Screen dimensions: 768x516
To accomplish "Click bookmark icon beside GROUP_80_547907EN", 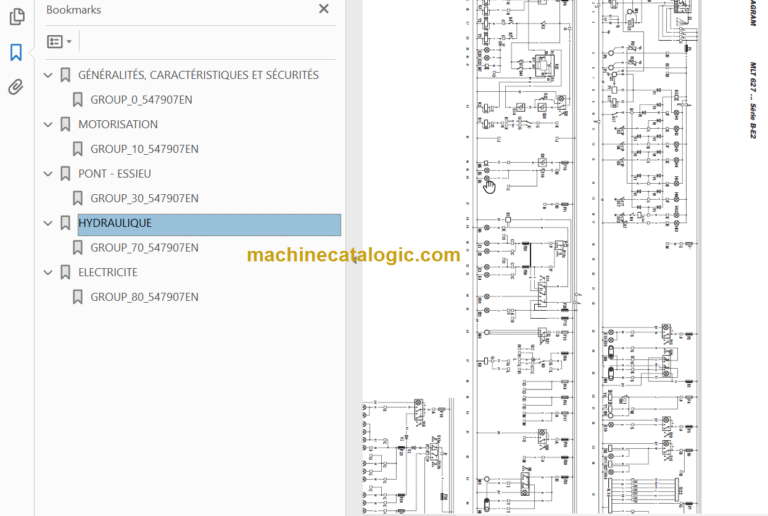I will coord(77,297).
